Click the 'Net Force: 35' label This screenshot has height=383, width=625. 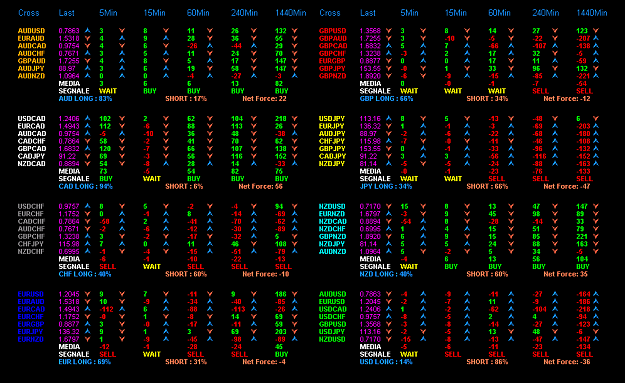tap(566, 274)
